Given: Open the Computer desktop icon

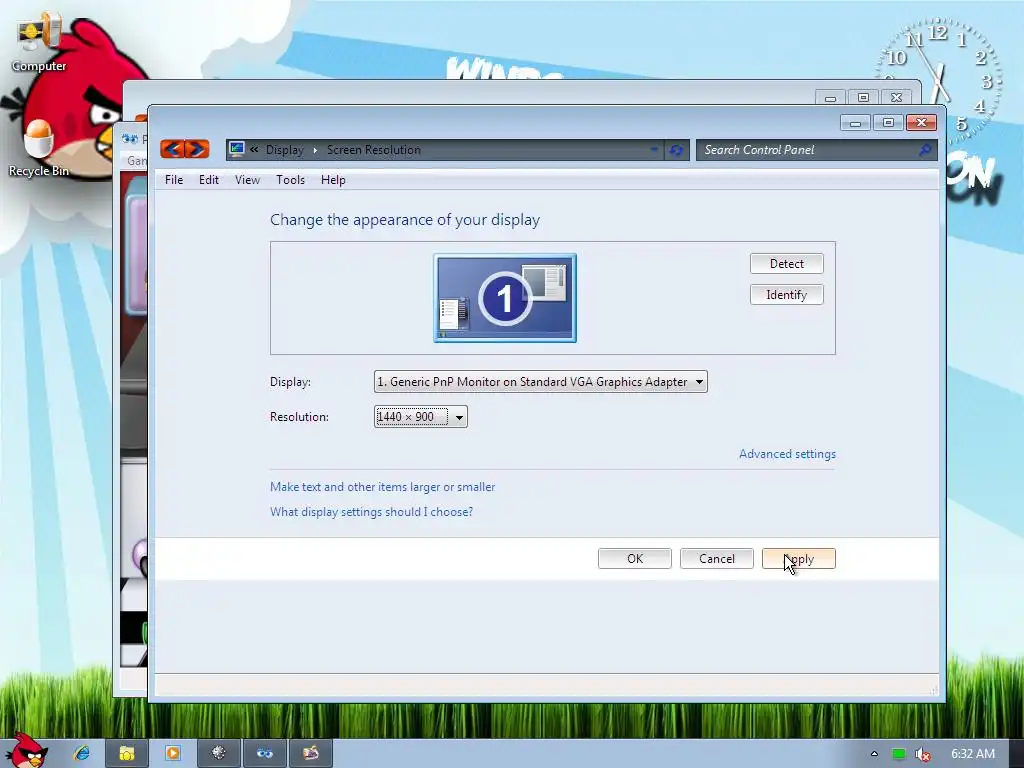Looking at the screenshot, I should pos(39,44).
